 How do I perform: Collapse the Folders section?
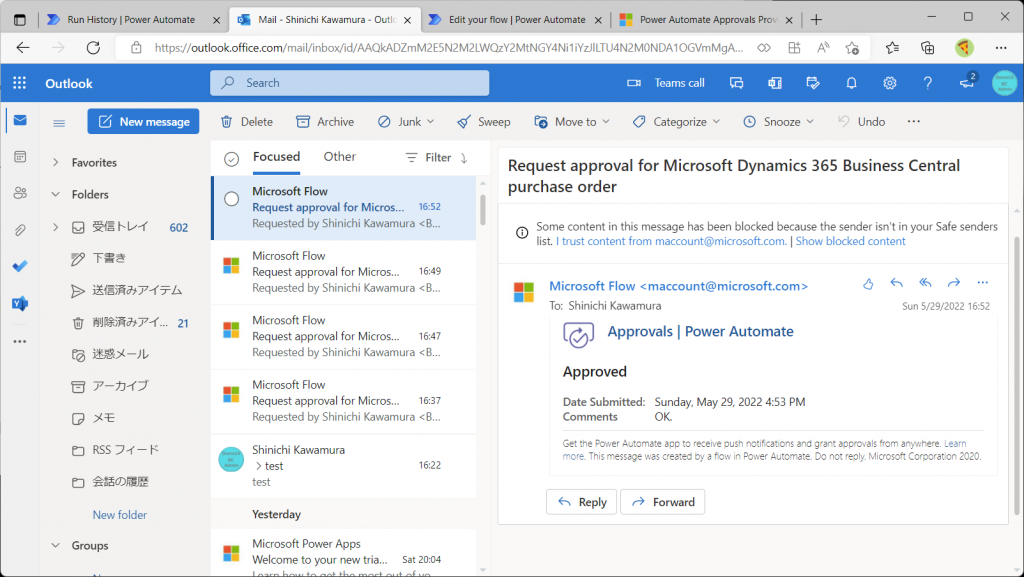(56, 195)
